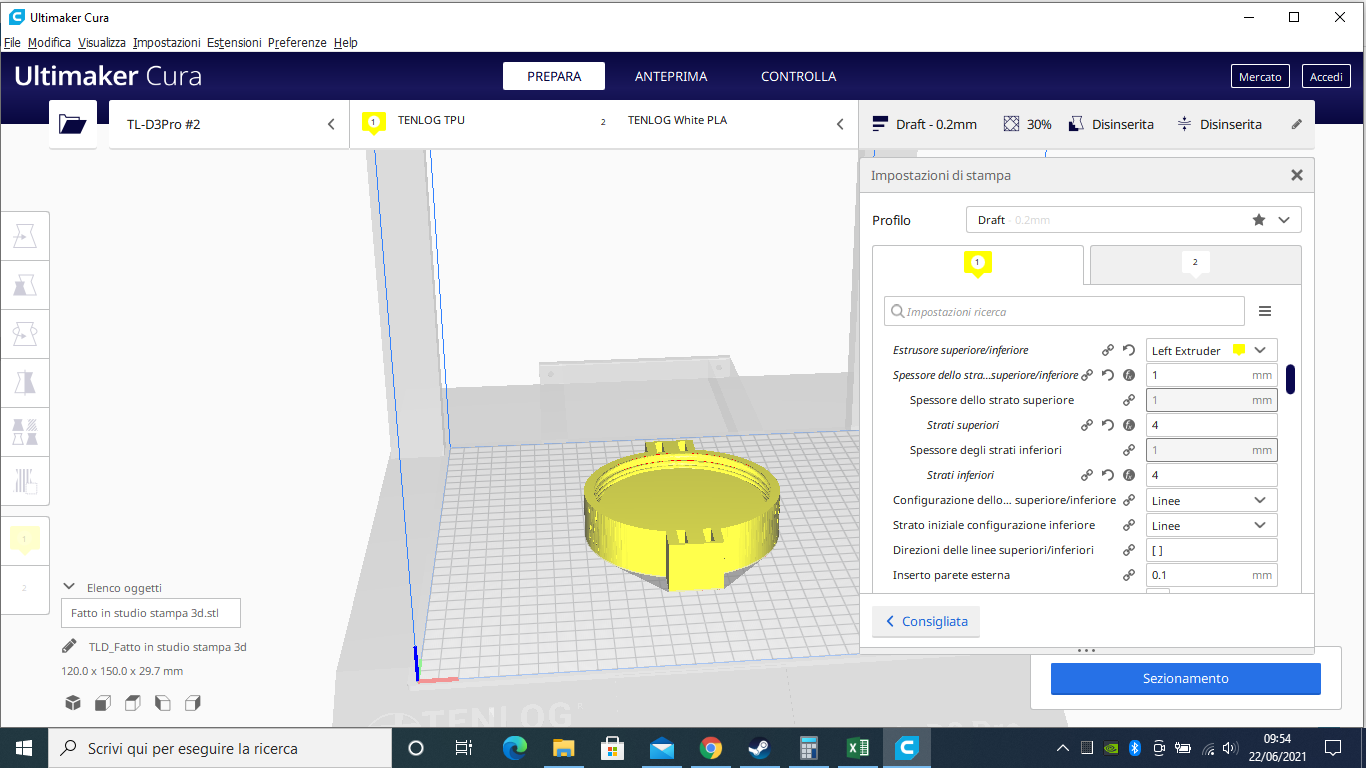
Task: Go back to Consigliata settings
Action: pos(926,622)
